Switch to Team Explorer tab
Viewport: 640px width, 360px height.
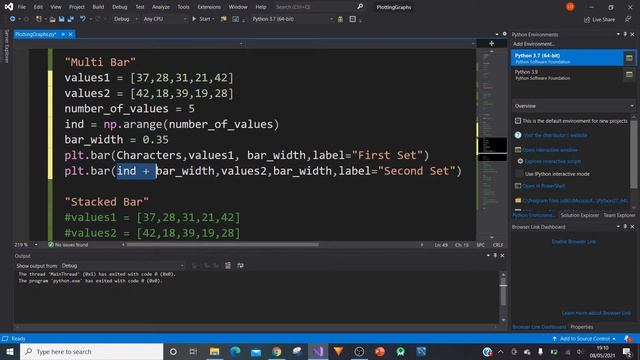tap(619, 215)
